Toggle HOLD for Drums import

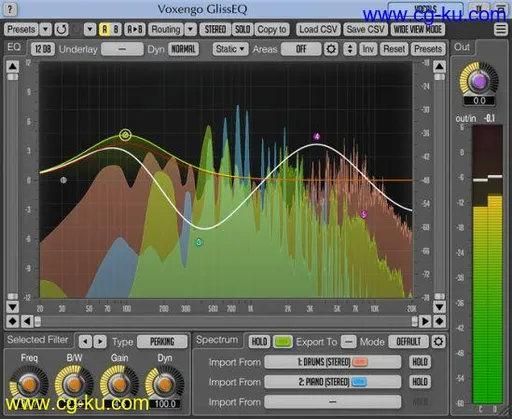coord(420,362)
